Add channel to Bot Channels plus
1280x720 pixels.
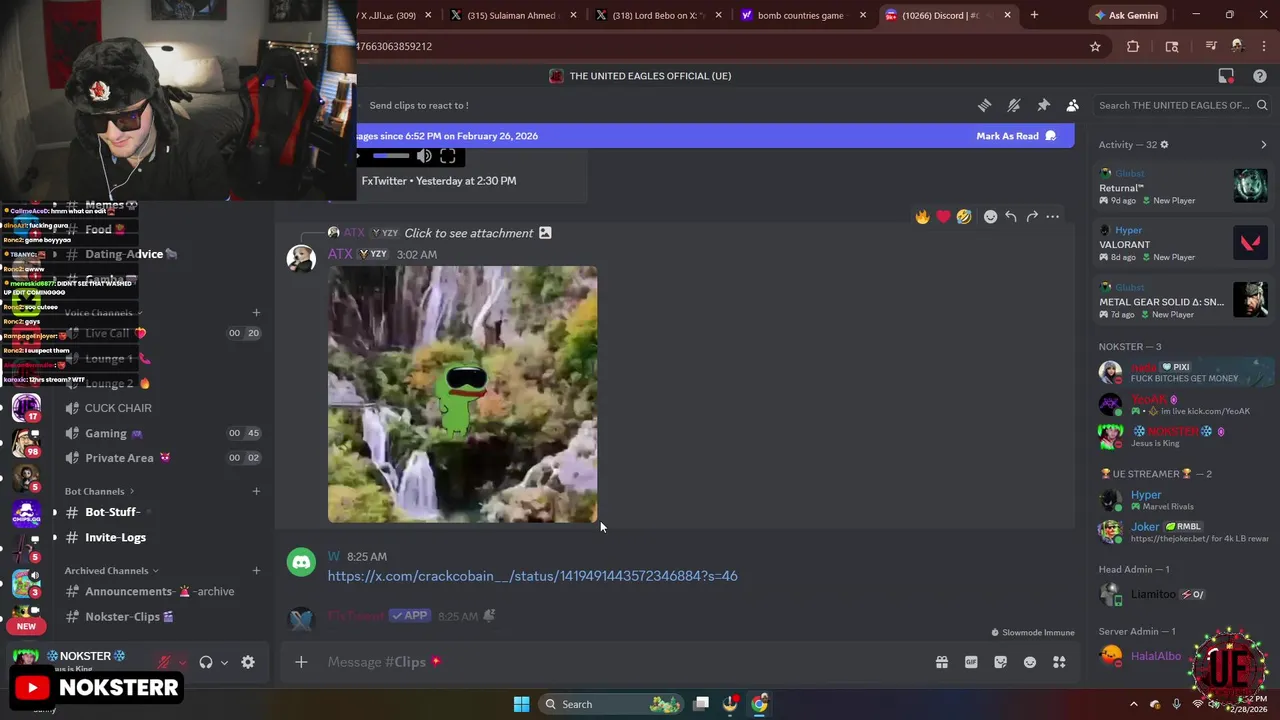pyautogui.click(x=256, y=491)
